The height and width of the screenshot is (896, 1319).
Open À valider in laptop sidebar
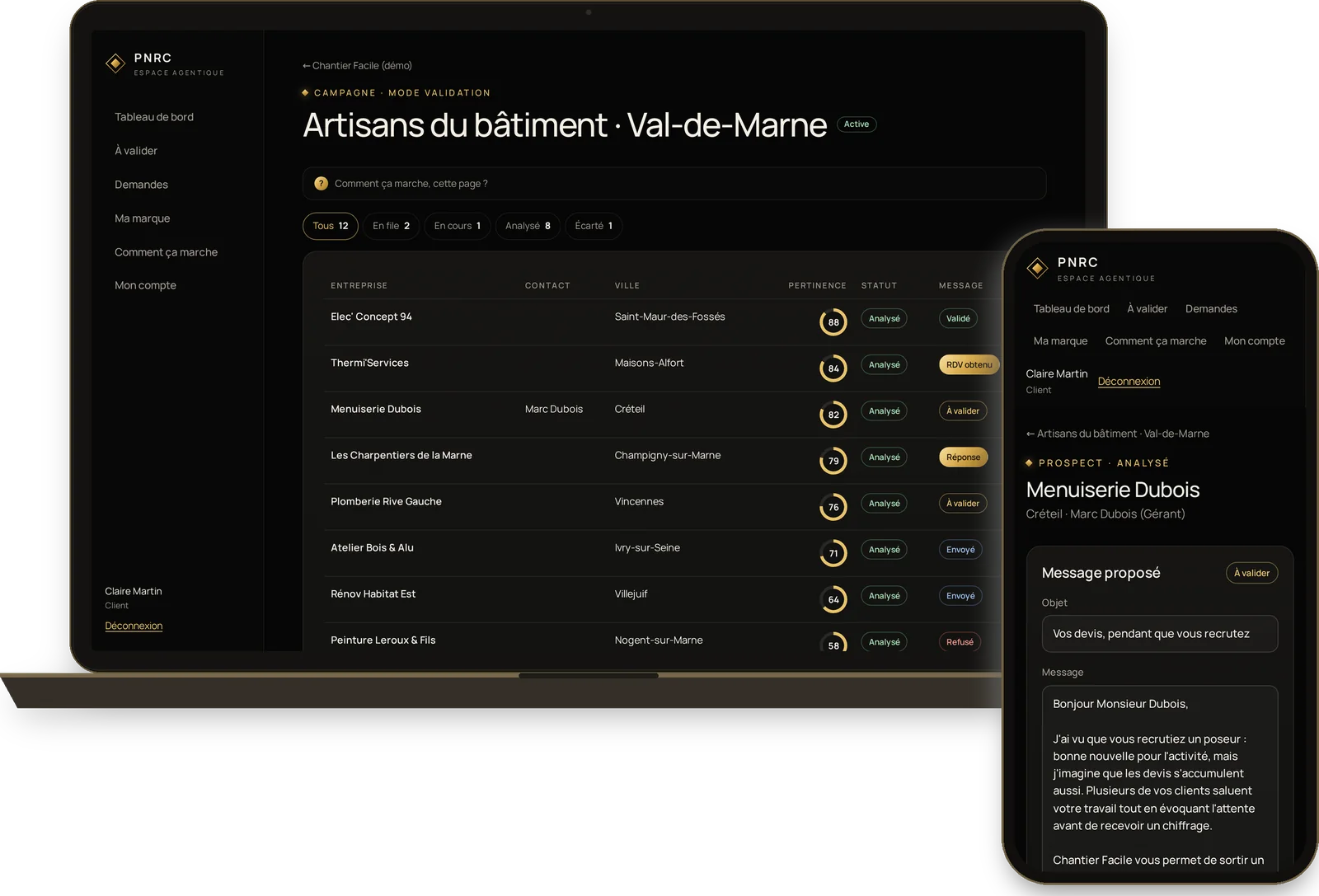(x=136, y=151)
